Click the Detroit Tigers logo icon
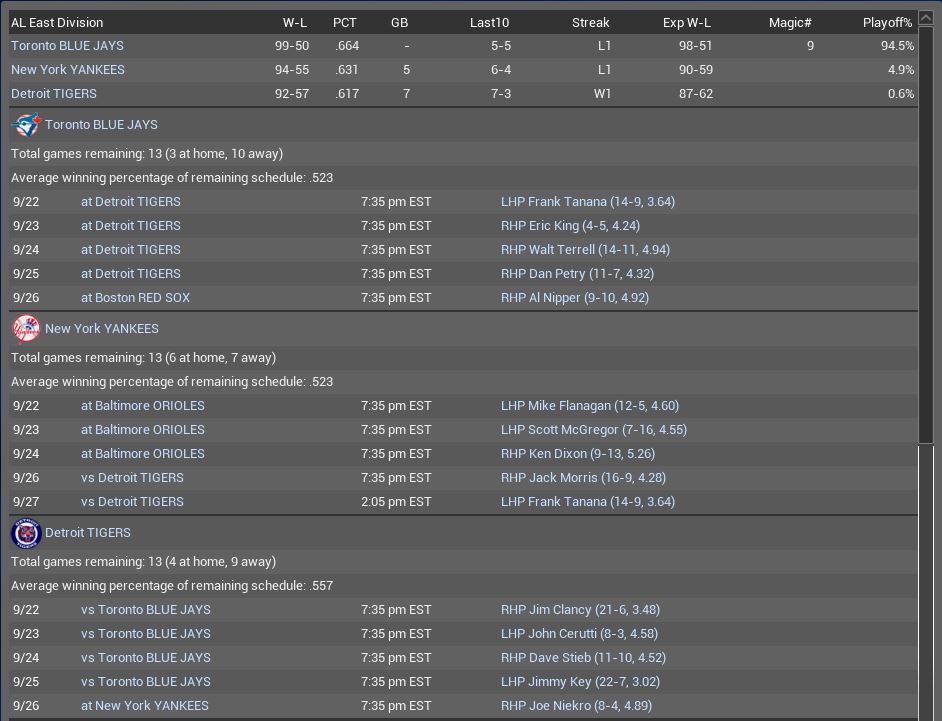Screen dimensions: 942x721 [x=26, y=533]
